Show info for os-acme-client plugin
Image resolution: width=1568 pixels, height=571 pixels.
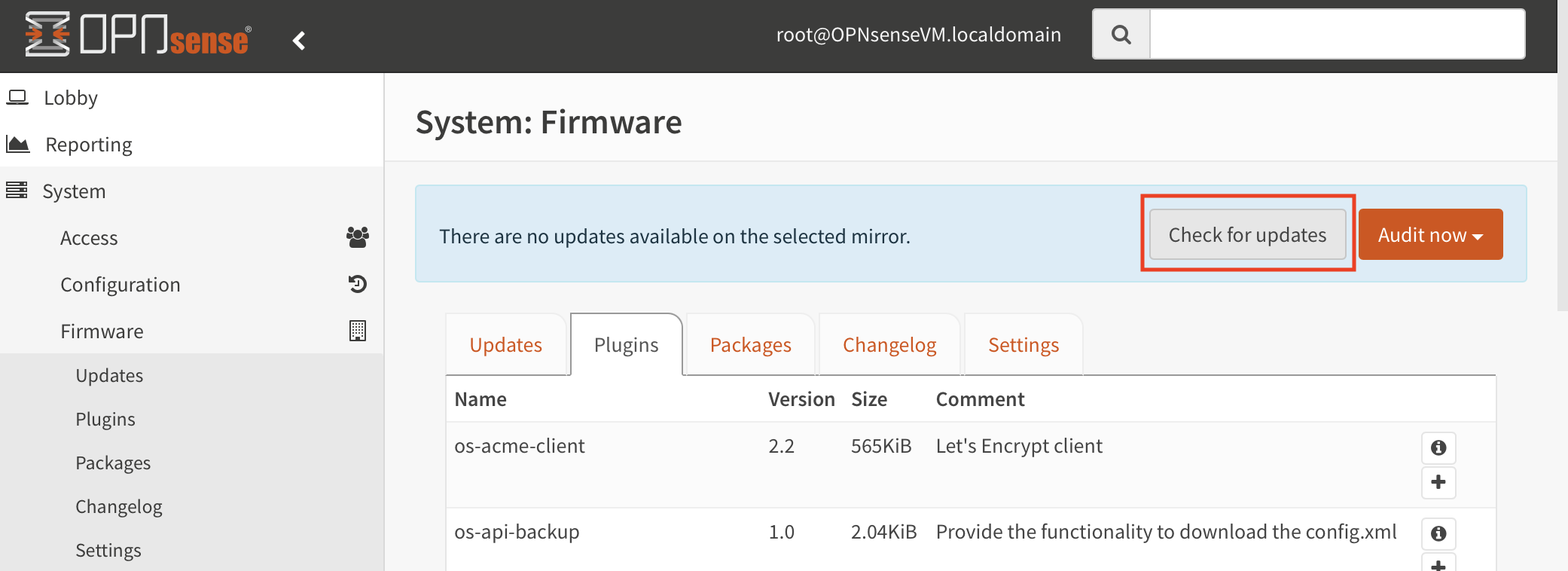tap(1438, 448)
